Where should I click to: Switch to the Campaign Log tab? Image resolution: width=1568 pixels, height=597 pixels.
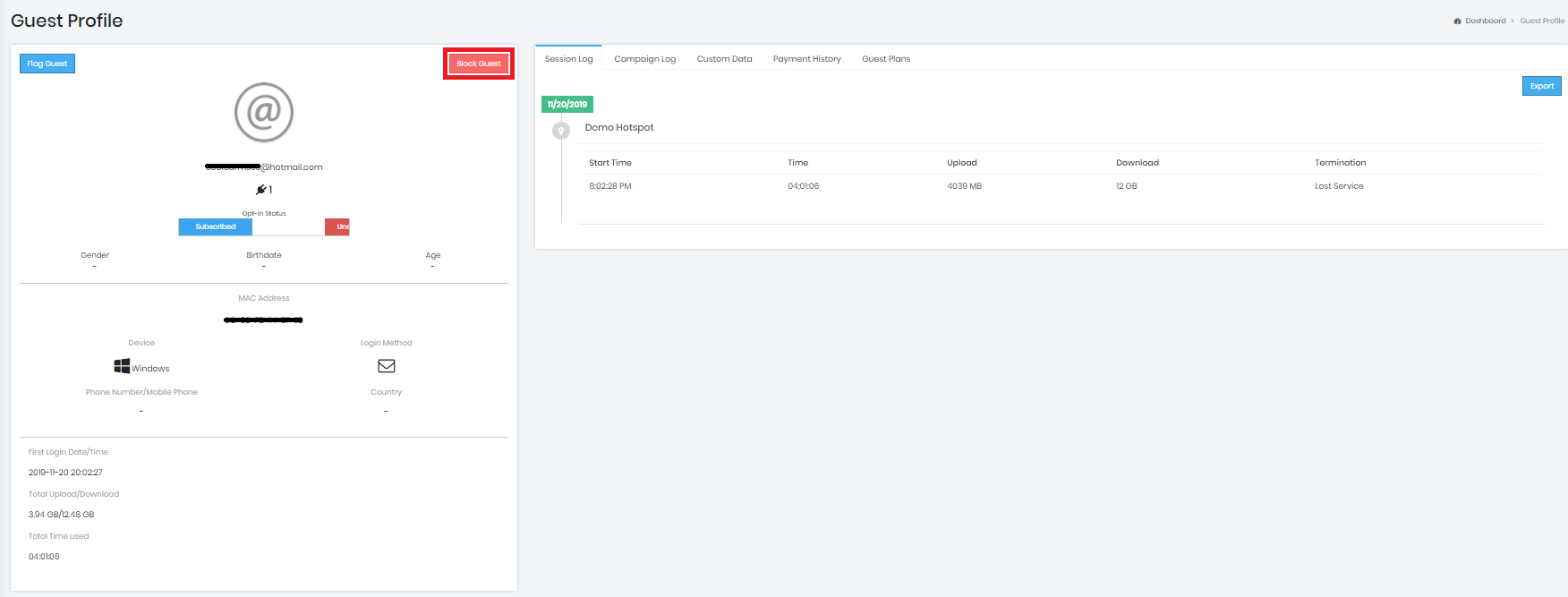pyautogui.click(x=644, y=59)
